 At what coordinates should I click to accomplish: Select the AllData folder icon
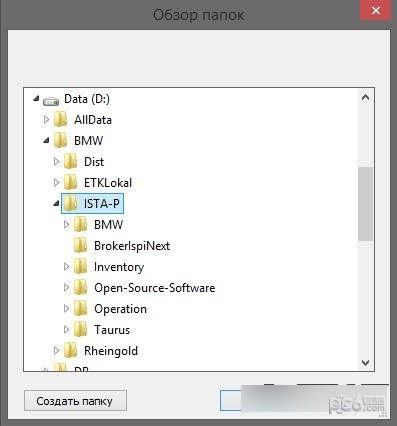pyautogui.click(x=61, y=119)
